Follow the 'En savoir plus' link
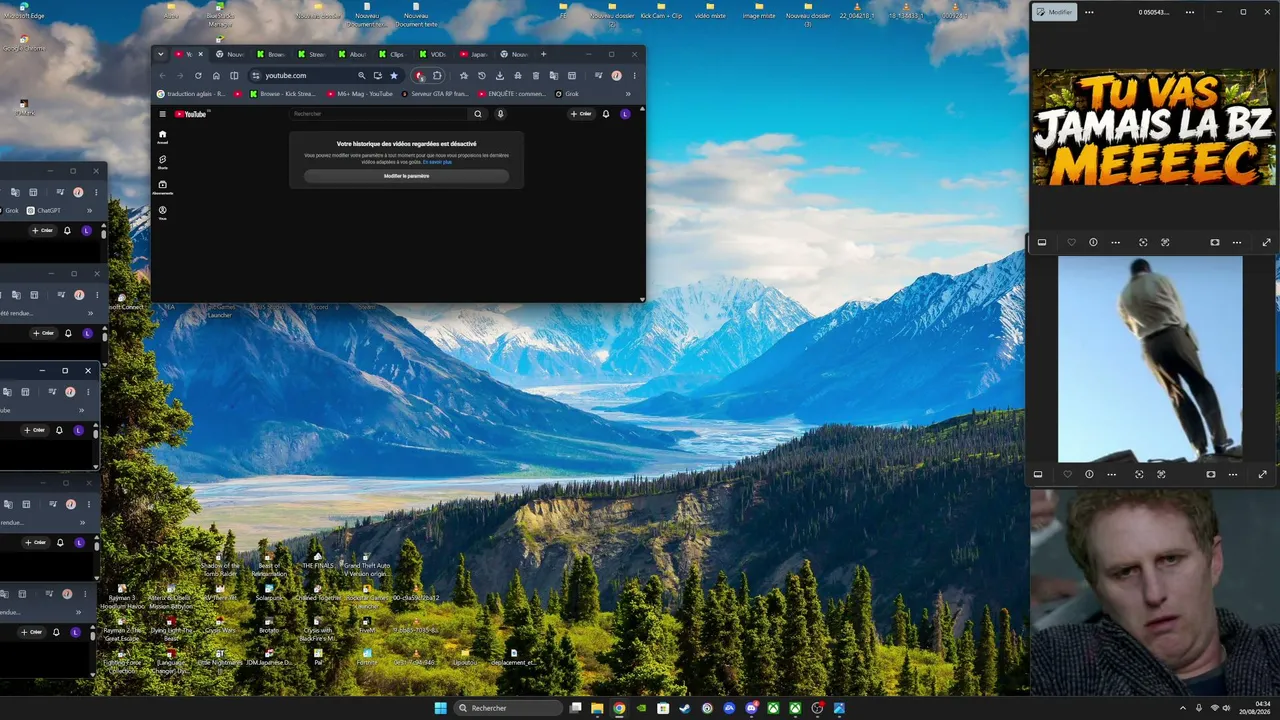The width and height of the screenshot is (1280, 720). pos(437,162)
